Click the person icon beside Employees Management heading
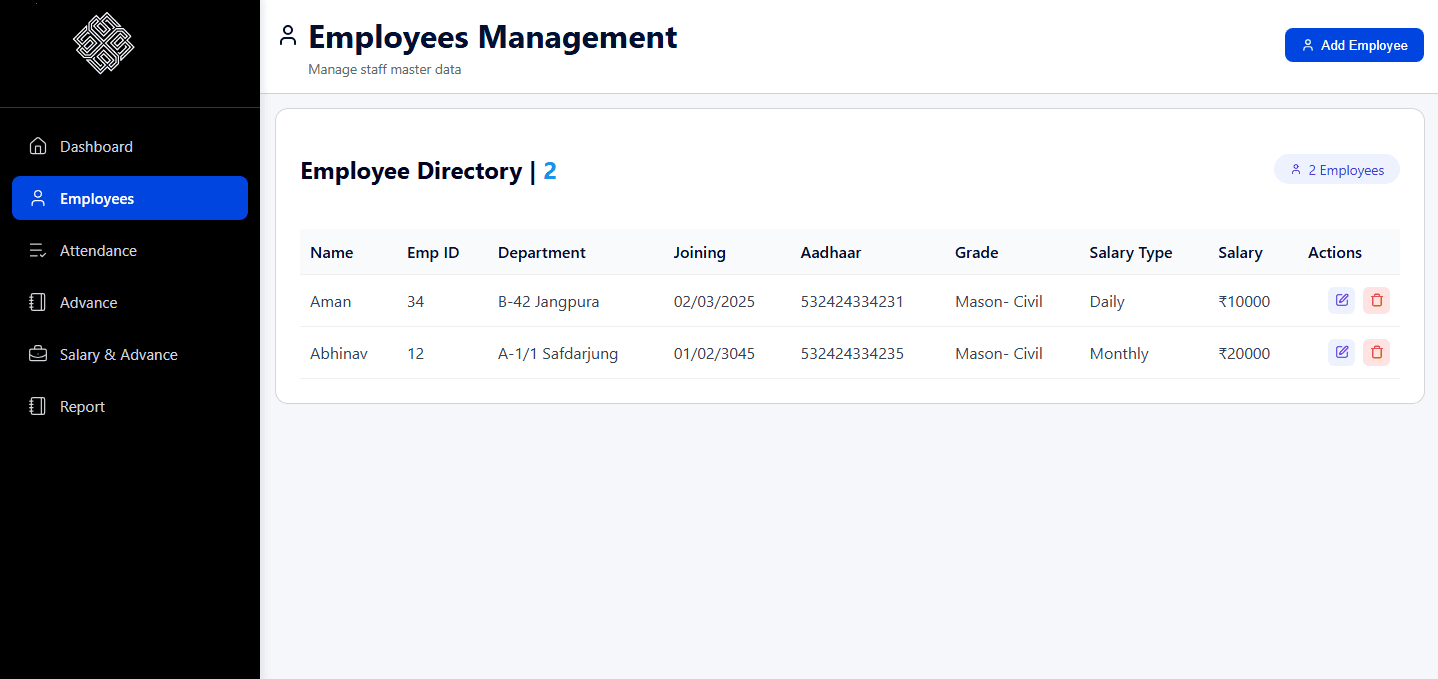1438x679 pixels. [x=288, y=35]
